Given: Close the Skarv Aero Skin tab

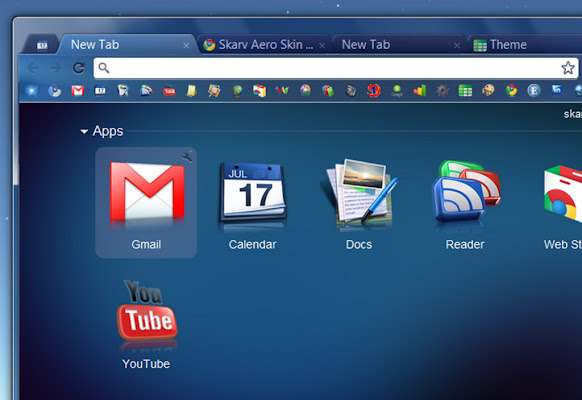Looking at the screenshot, I should coord(322,46).
